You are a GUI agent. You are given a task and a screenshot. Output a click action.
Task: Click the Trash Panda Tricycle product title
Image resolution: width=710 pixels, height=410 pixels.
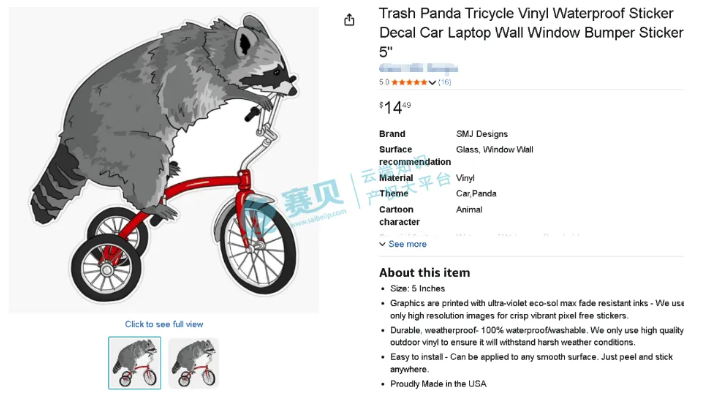click(530, 32)
